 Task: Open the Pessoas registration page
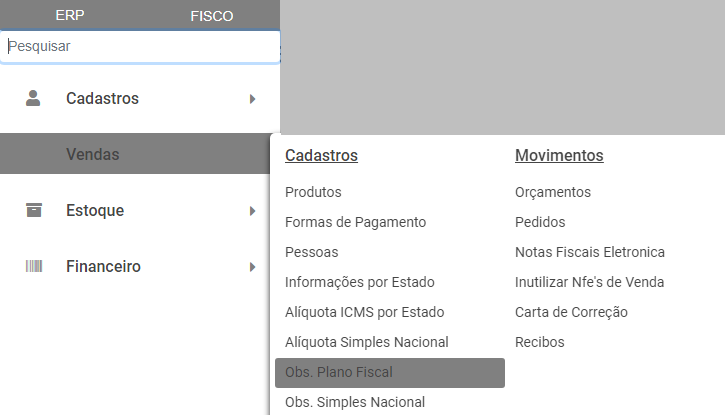pos(311,252)
